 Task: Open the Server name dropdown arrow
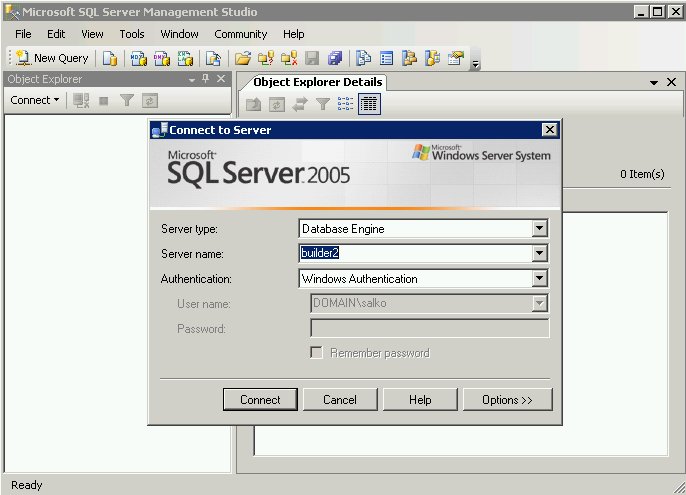539,253
